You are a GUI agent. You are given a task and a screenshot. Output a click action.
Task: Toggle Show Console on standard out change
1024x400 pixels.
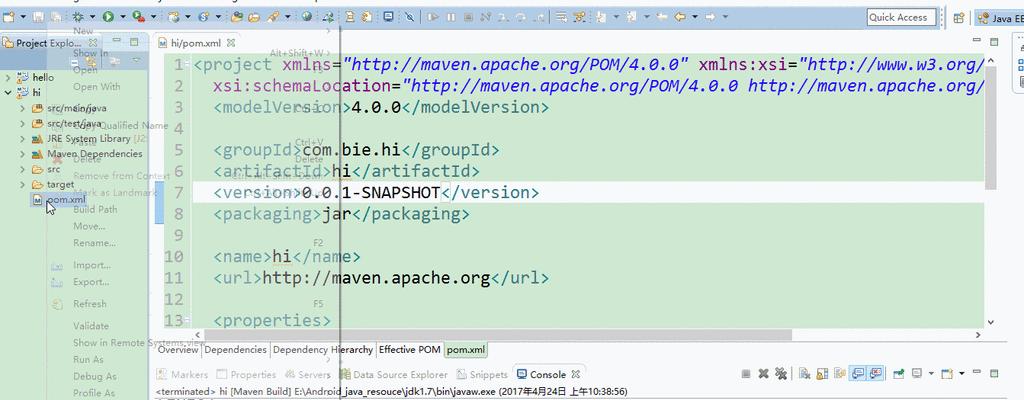pyautogui.click(x=858, y=373)
